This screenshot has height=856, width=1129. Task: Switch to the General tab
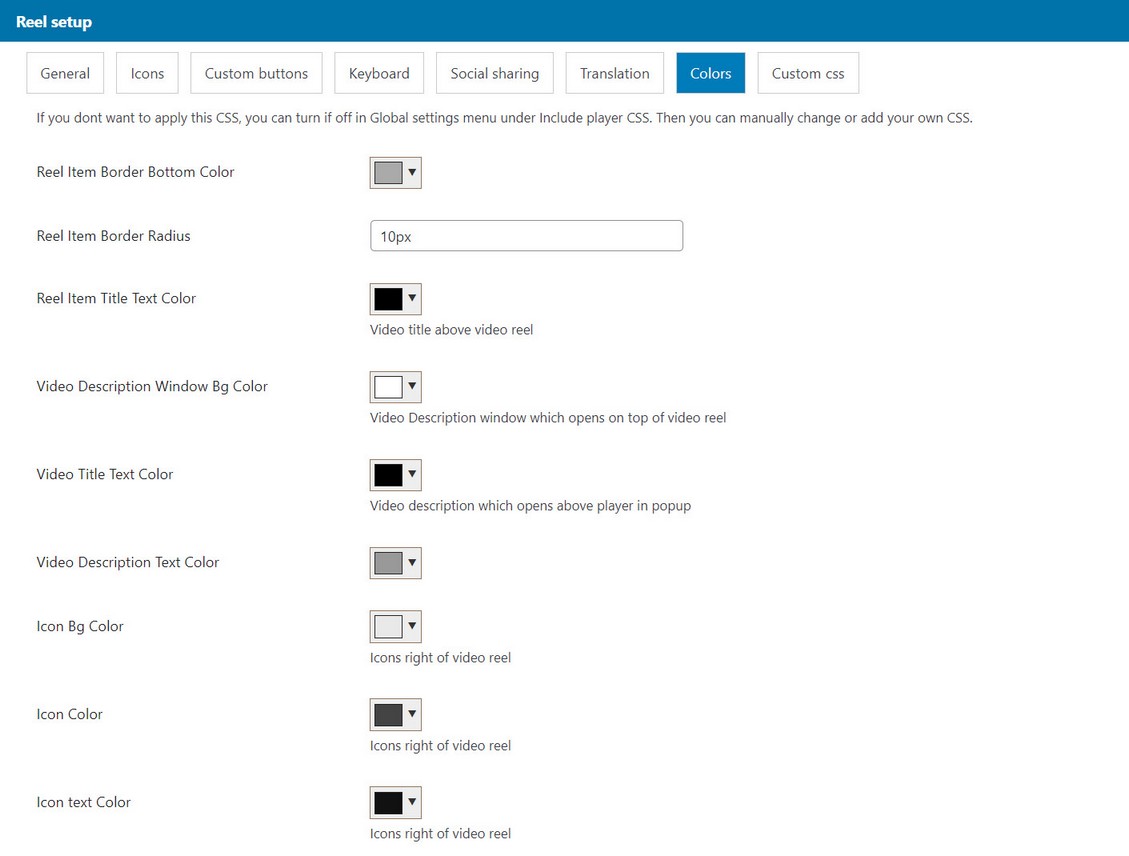pos(65,73)
